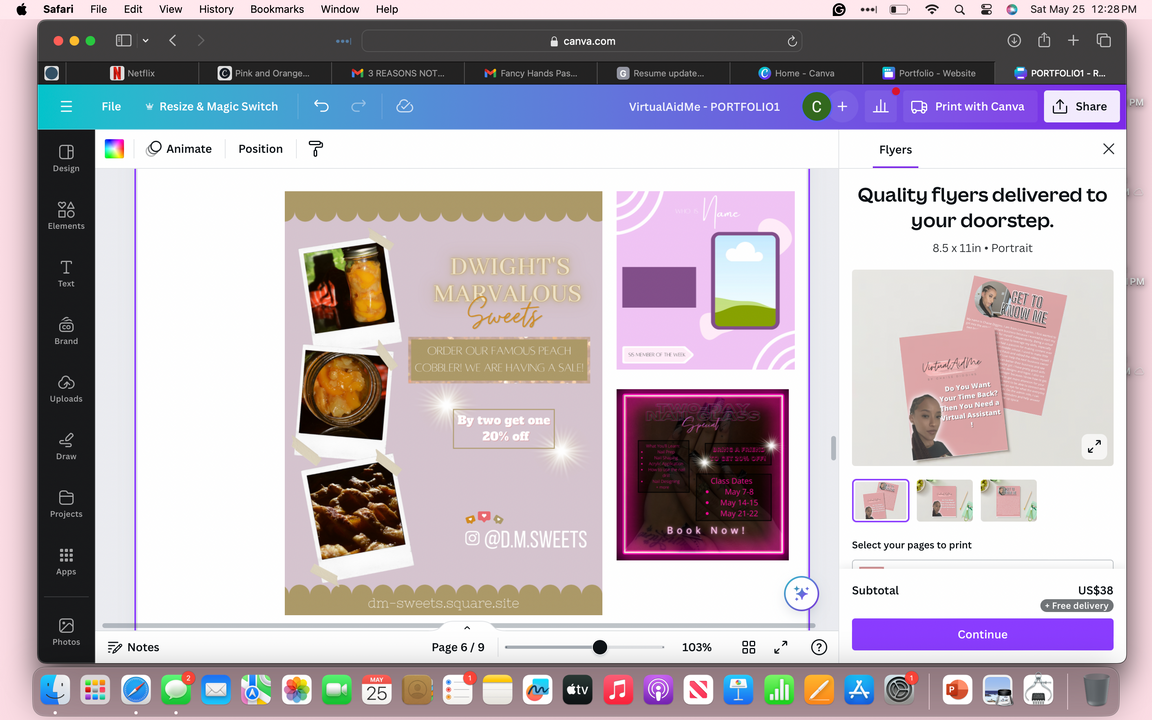The height and width of the screenshot is (720, 1152).
Task: Open the Safari sidebar dropdown arrow
Action: 146,41
